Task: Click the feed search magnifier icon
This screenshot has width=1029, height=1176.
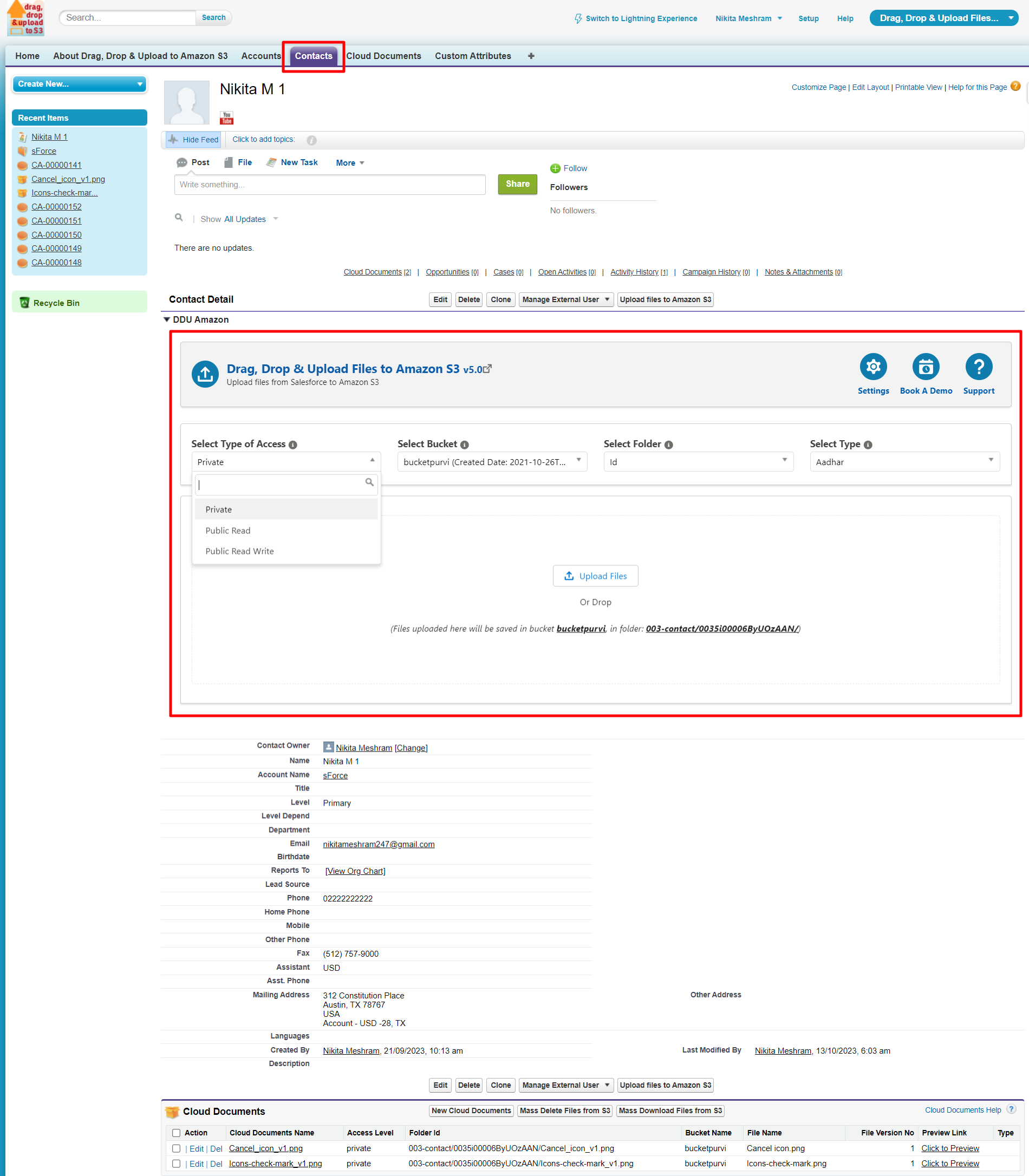Action: pos(179,218)
